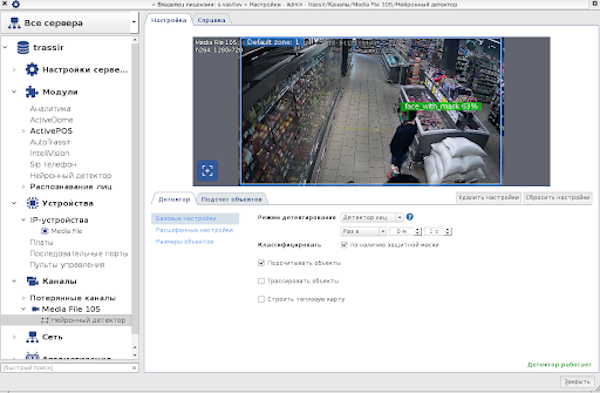The width and height of the screenshot is (600, 393).
Task: Select IntelliVision in tree
Action: click(x=50, y=153)
